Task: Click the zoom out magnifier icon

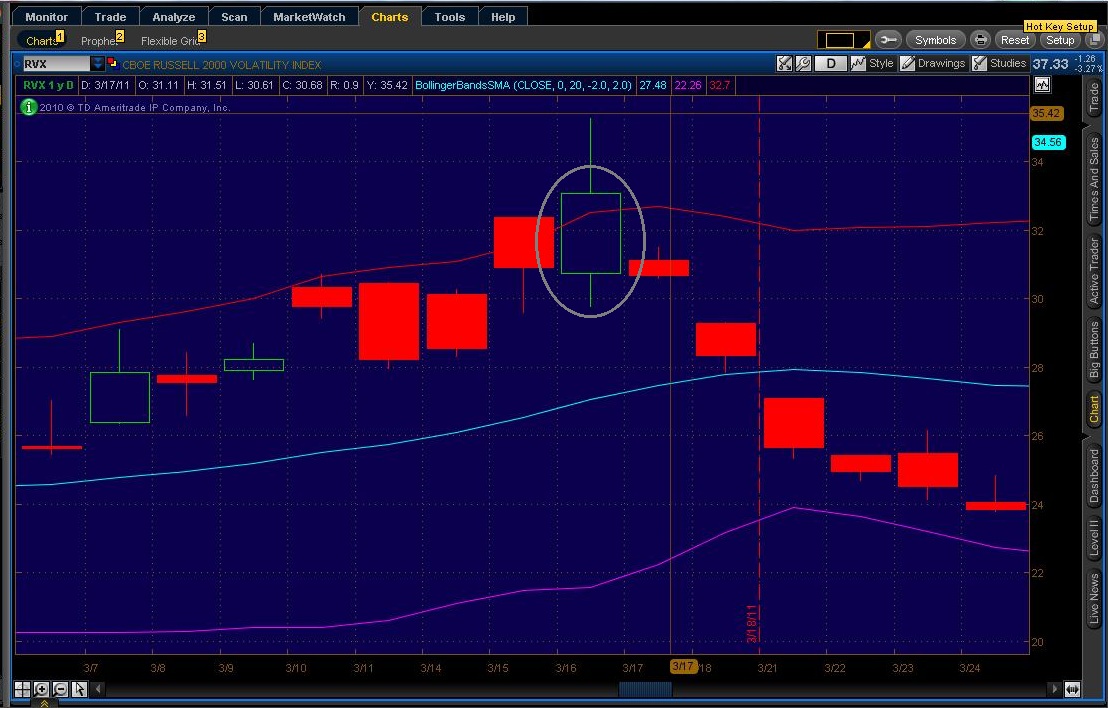Action: coord(60,689)
